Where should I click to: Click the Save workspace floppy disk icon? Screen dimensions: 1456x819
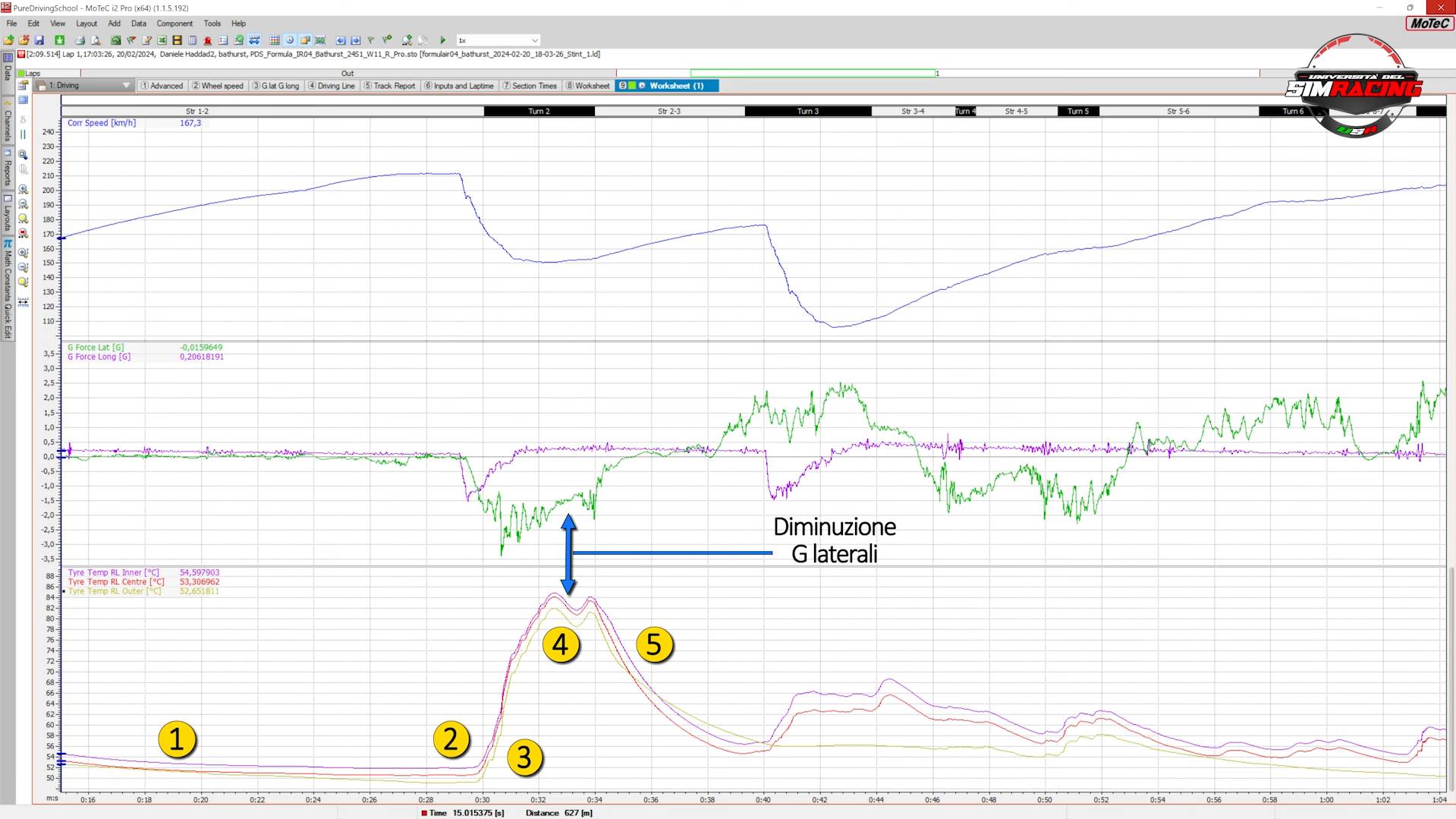point(39,40)
